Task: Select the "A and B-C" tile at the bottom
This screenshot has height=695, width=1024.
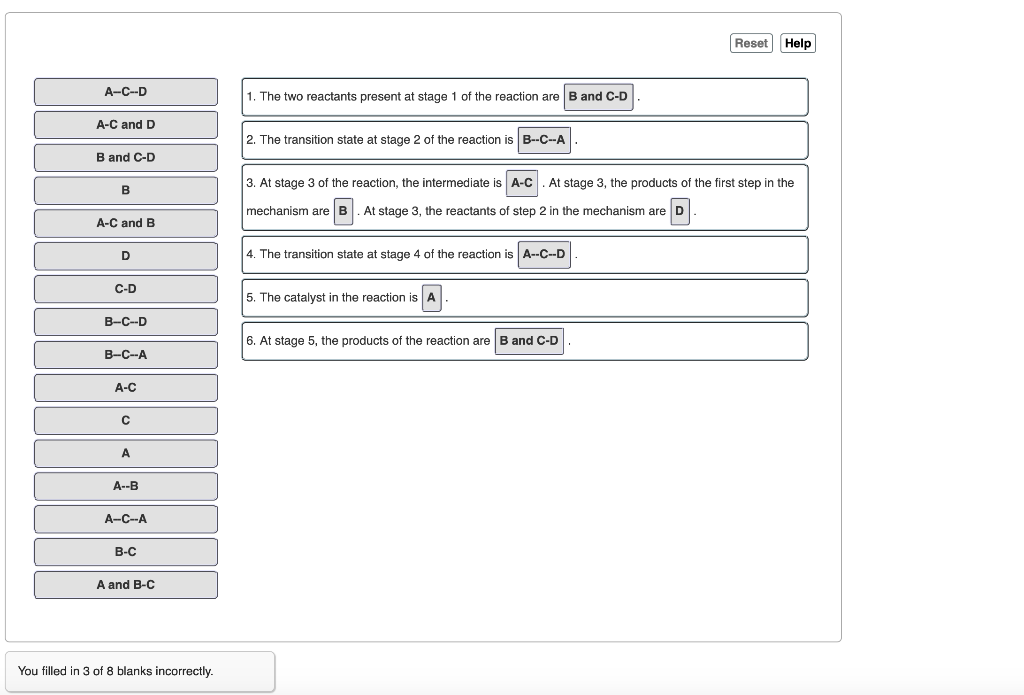Action: (x=126, y=584)
